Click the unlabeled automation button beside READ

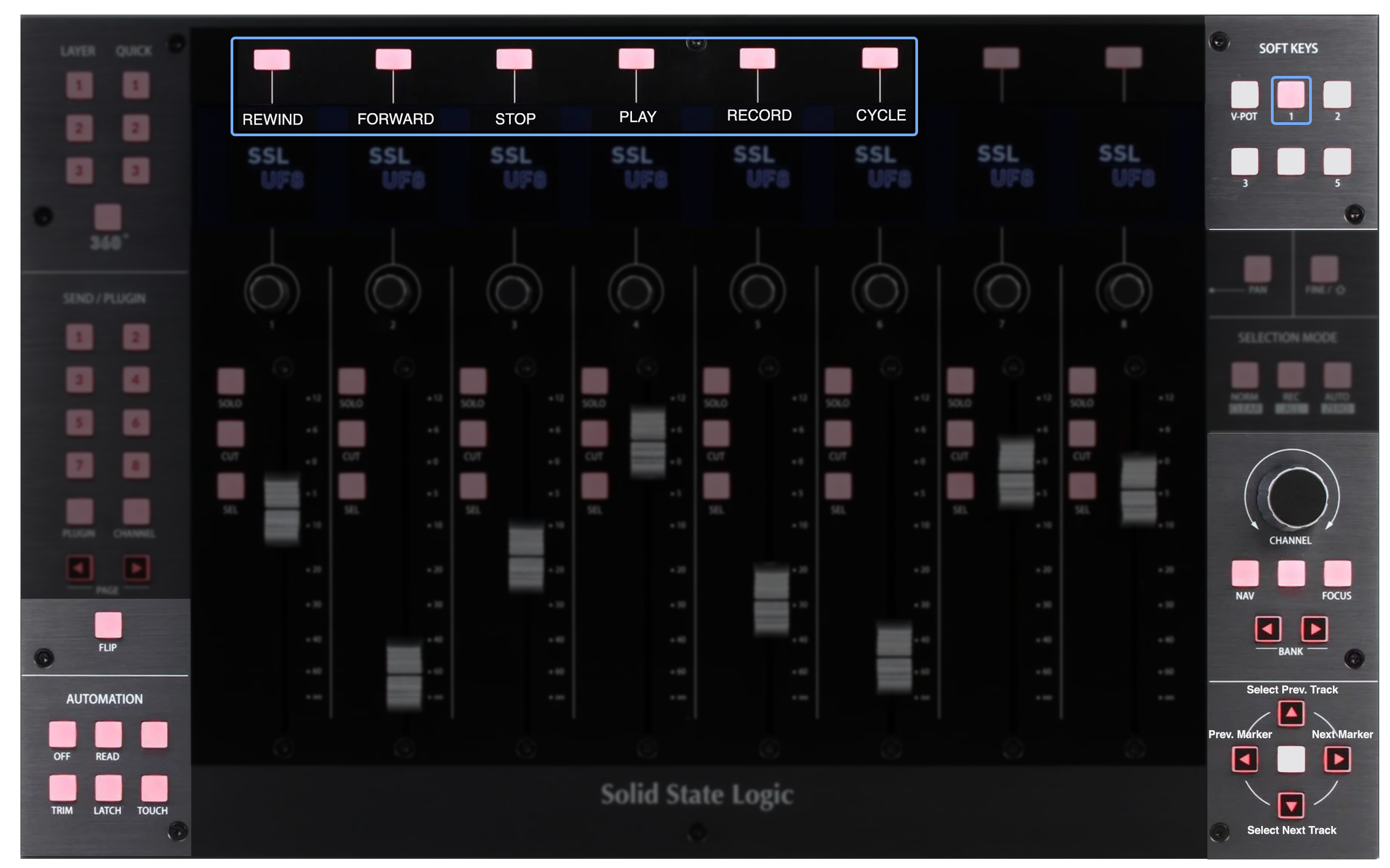point(154,735)
